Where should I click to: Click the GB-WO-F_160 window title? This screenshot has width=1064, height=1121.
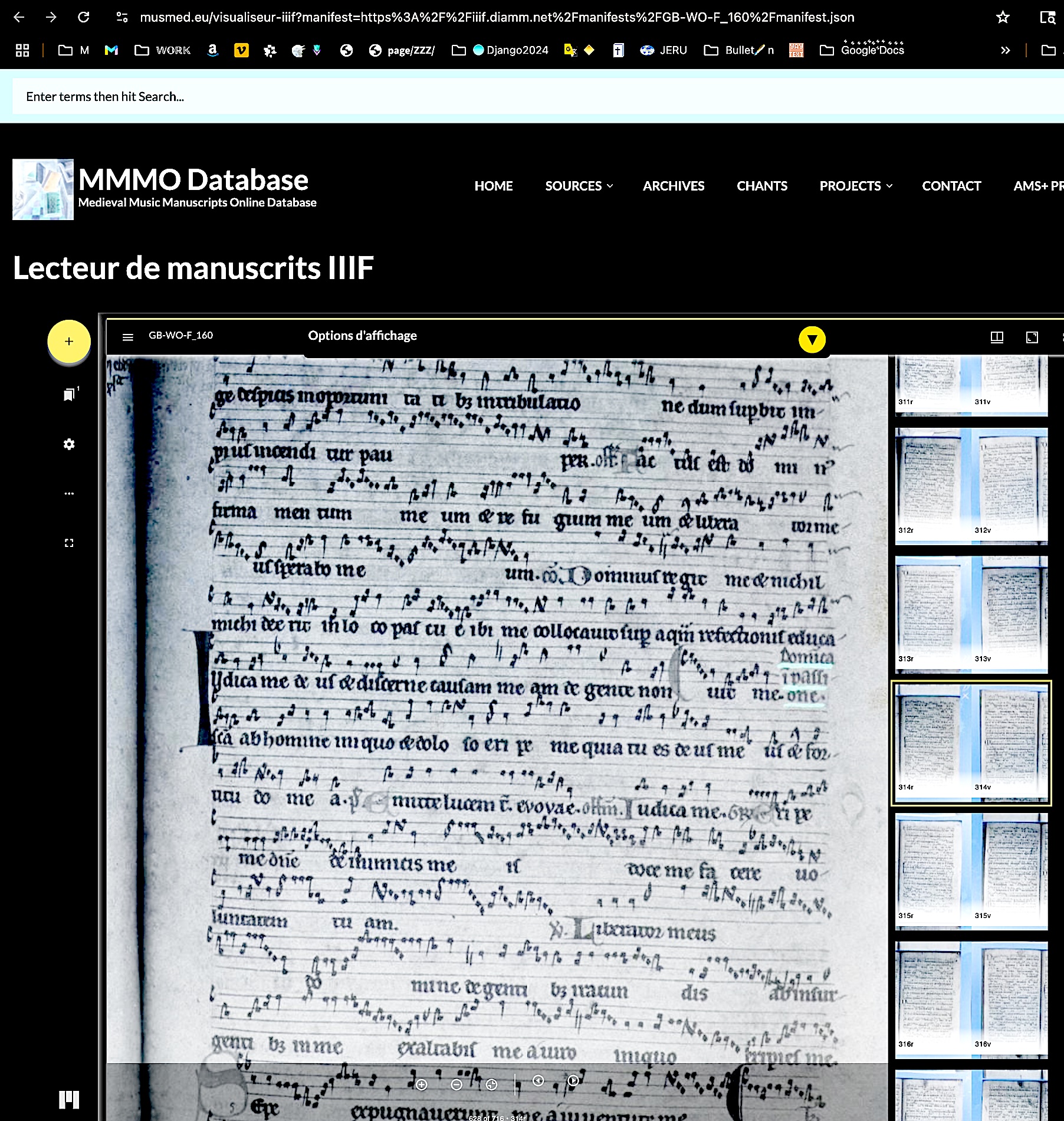tap(180, 335)
